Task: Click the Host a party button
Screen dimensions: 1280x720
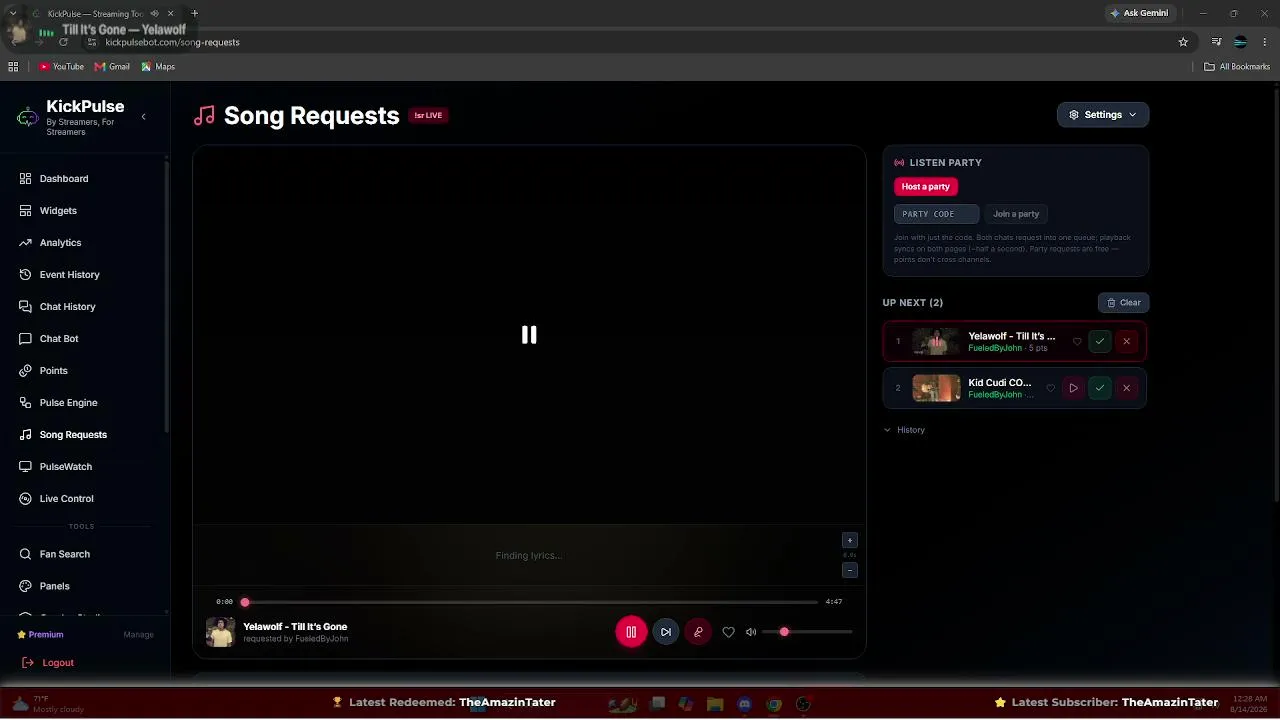Action: [x=926, y=187]
